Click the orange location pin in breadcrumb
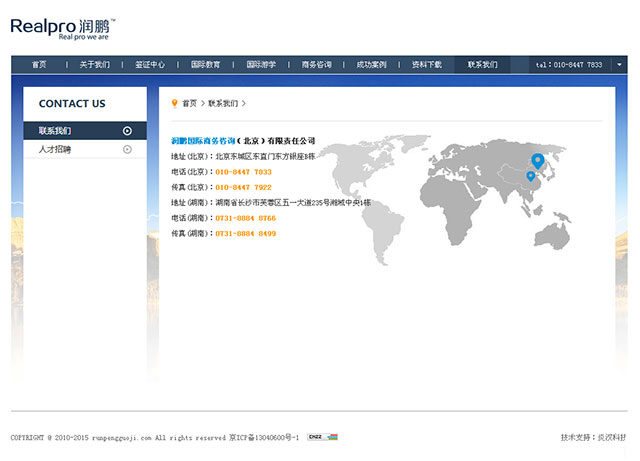Screen dimensions: 640x461 click(175, 103)
